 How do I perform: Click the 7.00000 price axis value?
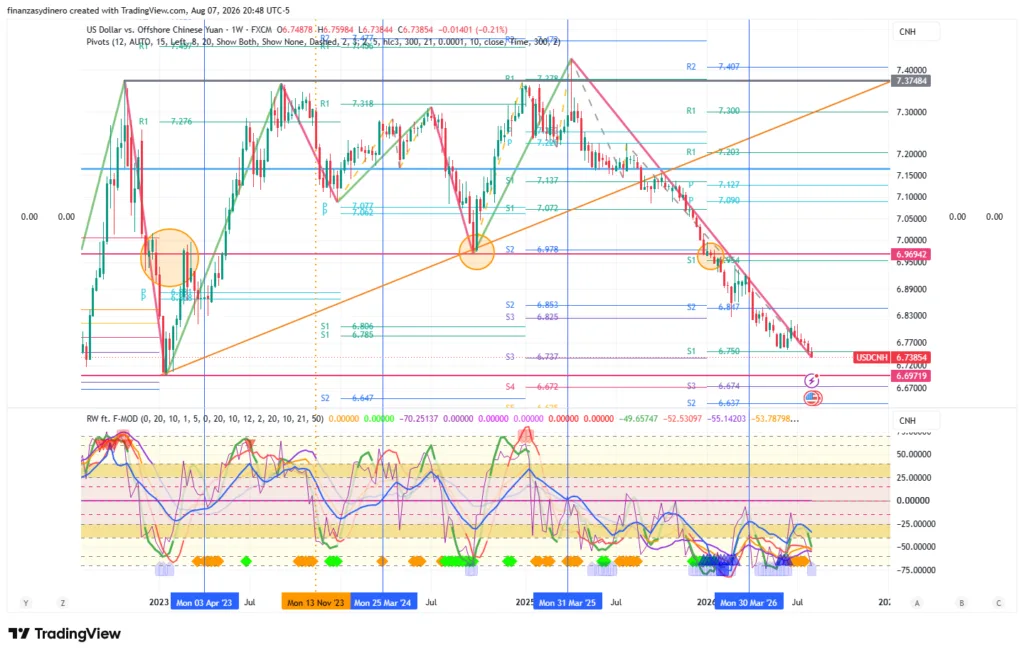pyautogui.click(x=912, y=240)
